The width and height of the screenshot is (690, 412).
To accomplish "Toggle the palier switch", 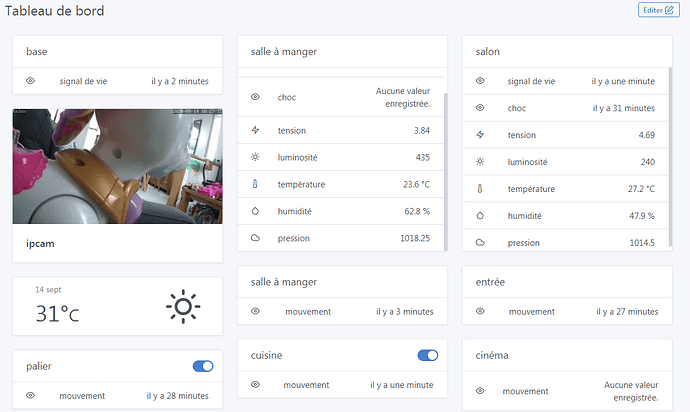I will pos(203,366).
